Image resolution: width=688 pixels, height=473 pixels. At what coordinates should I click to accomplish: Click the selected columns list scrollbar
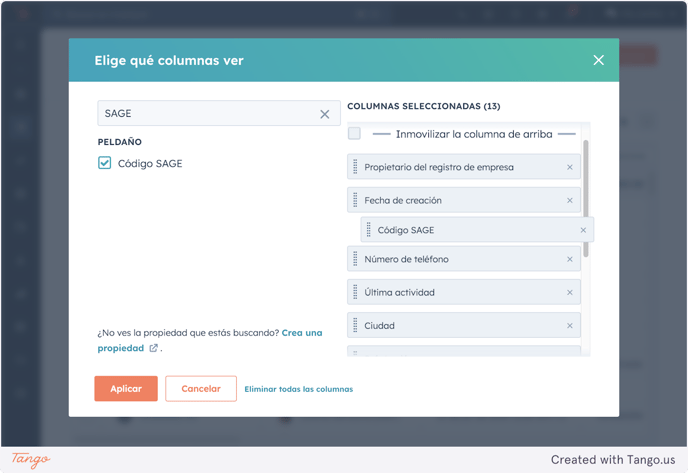585,198
